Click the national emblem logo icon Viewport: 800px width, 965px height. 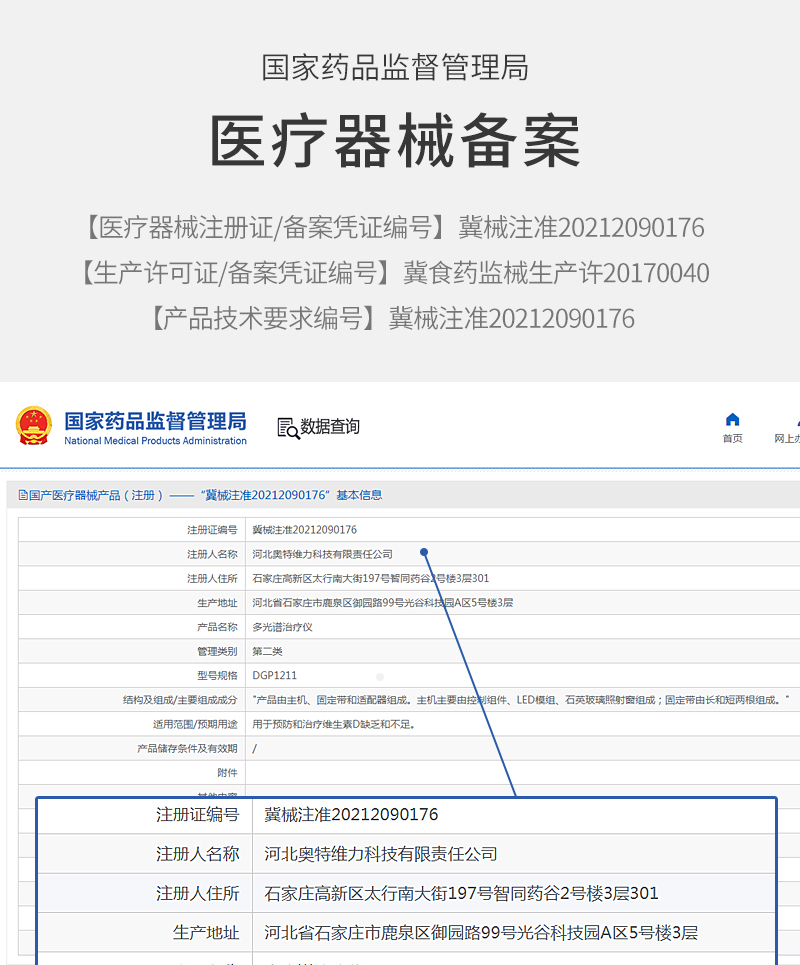pos(33,425)
